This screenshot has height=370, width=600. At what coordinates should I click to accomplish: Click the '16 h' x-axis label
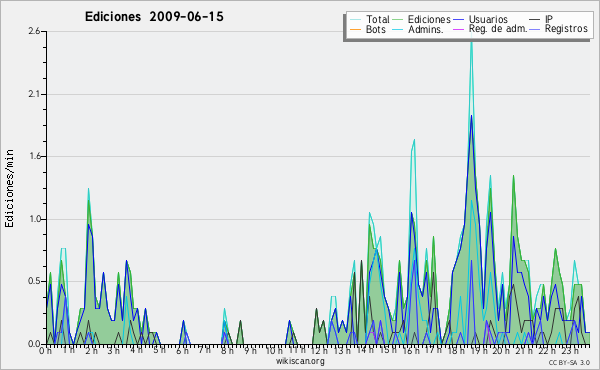[x=410, y=351]
